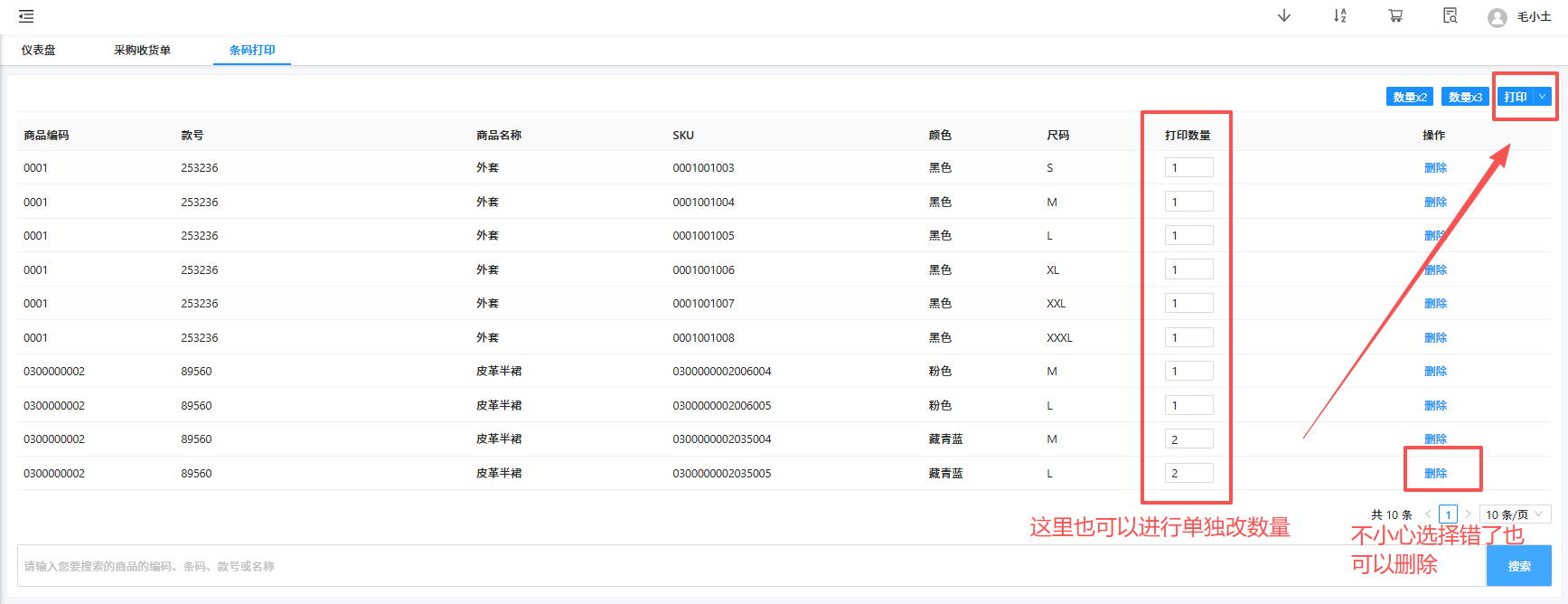Open the shopping cart icon
This screenshot has width=1568, height=604.
(x=1395, y=16)
